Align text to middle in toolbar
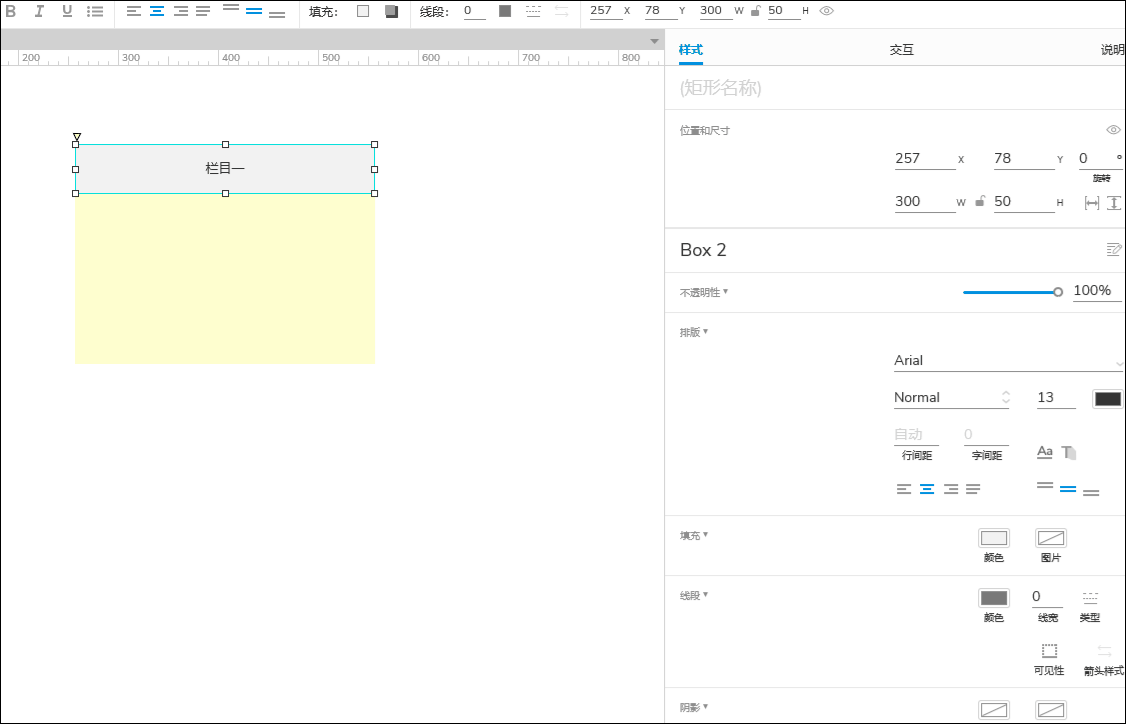 click(x=253, y=11)
